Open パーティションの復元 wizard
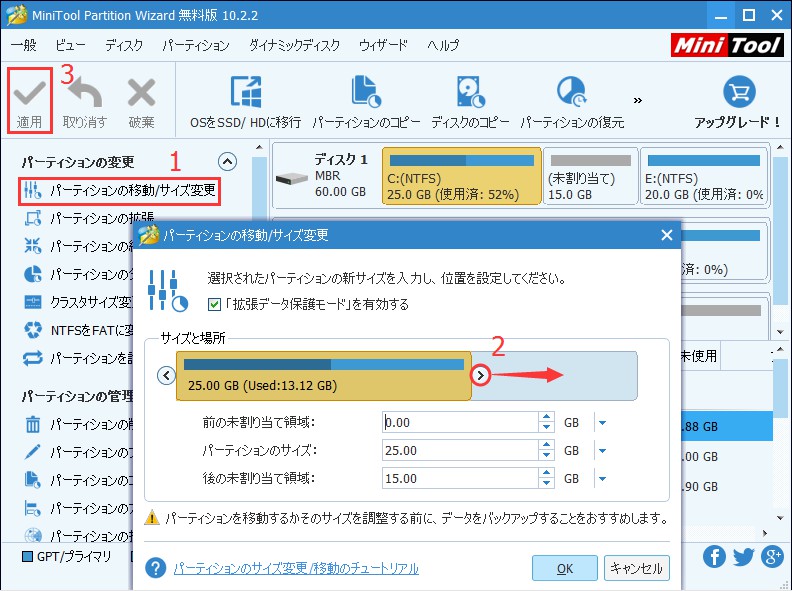Screen dimensions: 792x591 [x=572, y=102]
